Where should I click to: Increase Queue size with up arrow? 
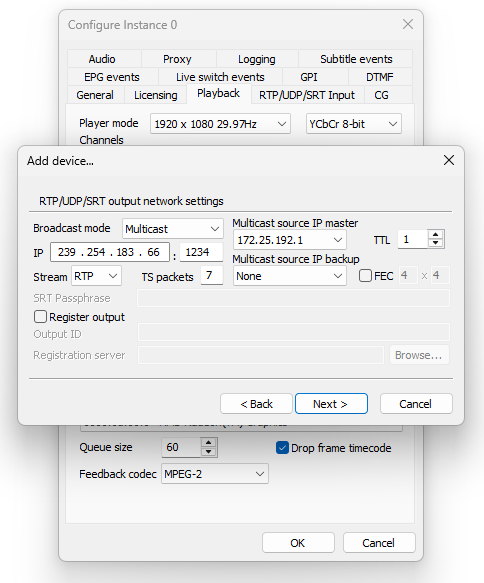[209, 442]
